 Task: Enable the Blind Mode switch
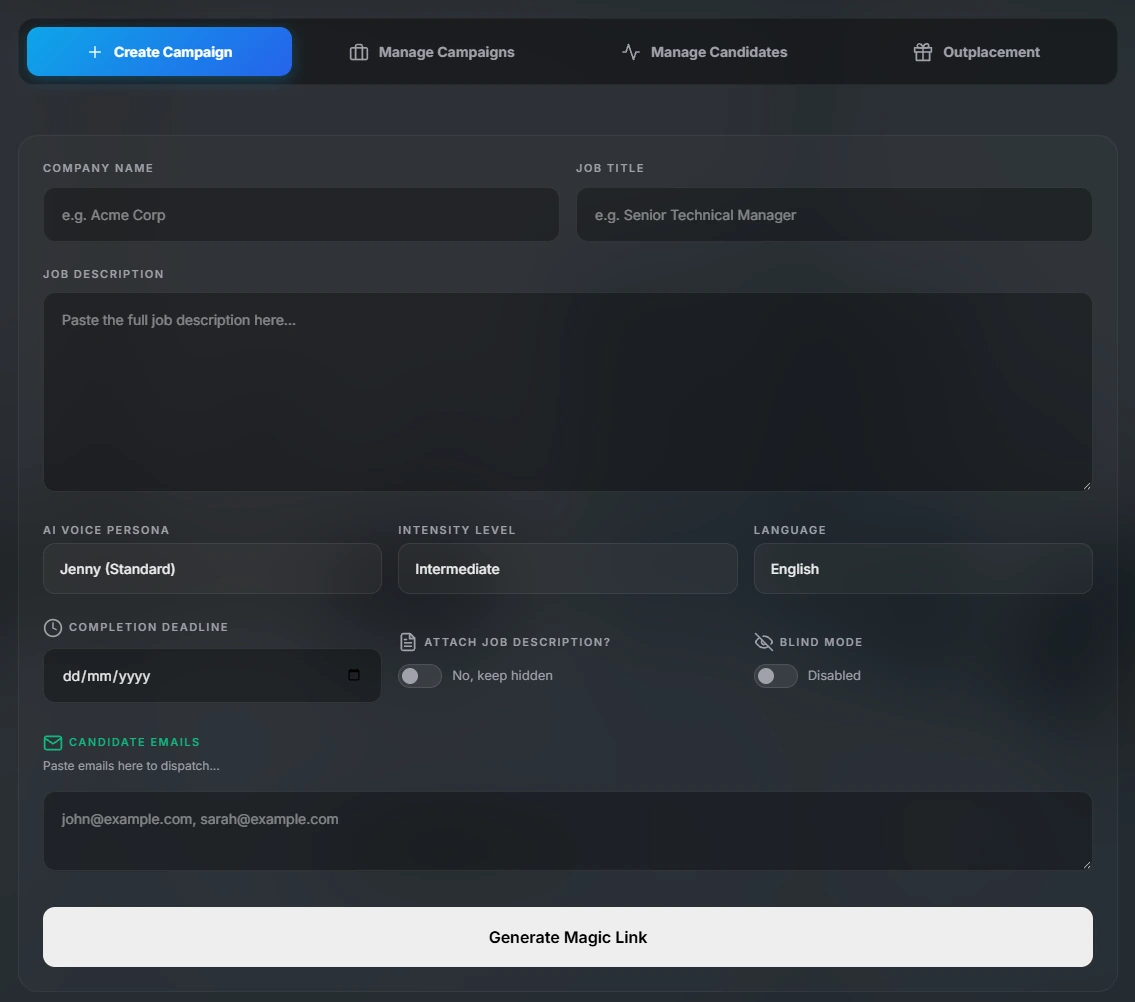click(776, 675)
